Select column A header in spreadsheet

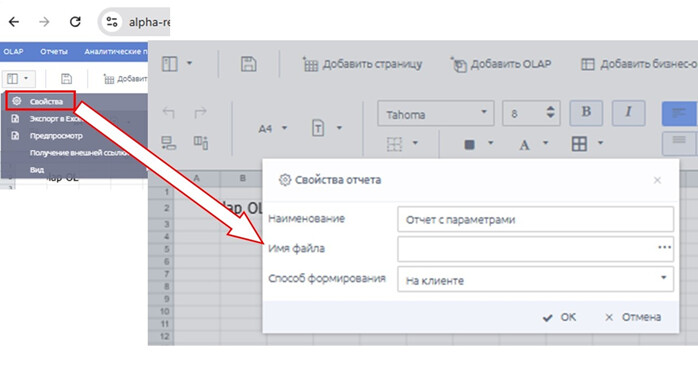pos(196,178)
